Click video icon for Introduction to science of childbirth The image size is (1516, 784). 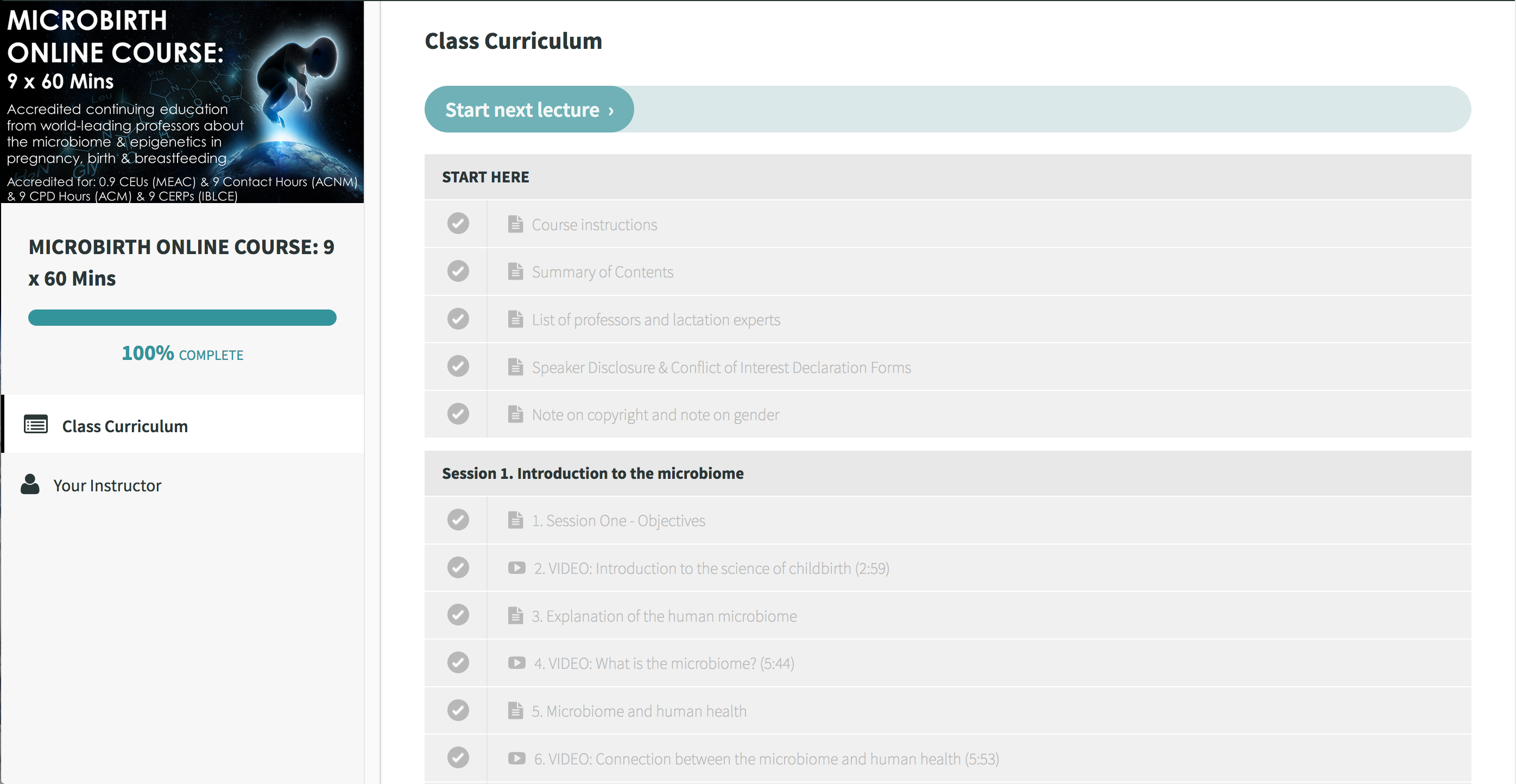516,568
